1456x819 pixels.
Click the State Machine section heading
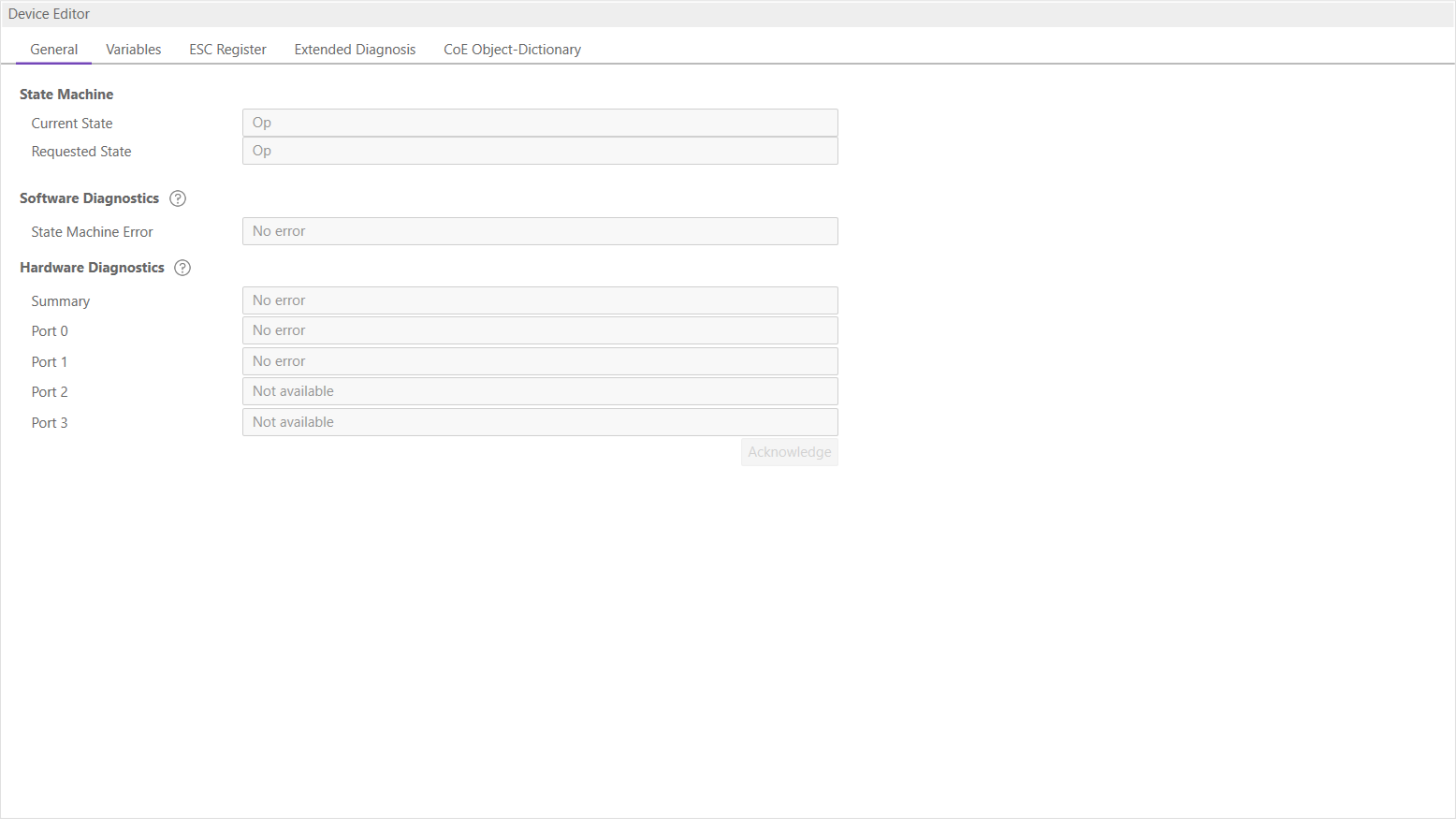[66, 95]
